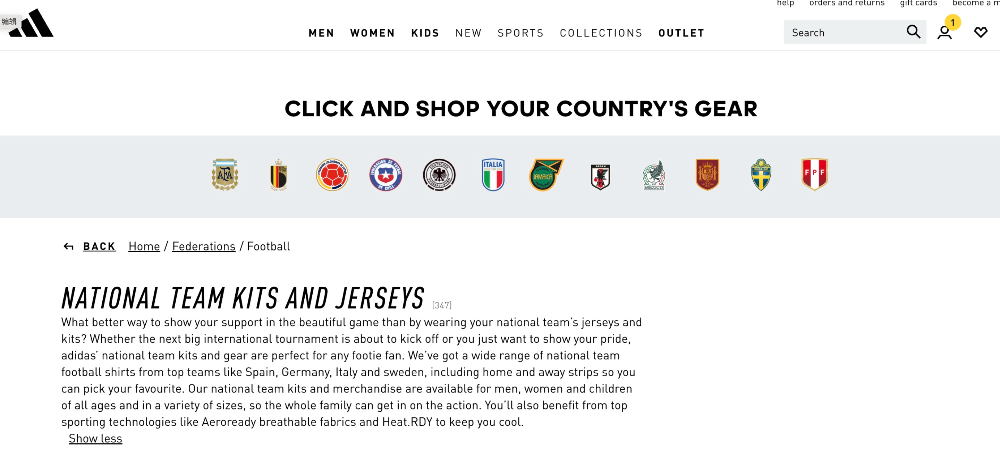Open the COLLECTIONS menu

click(x=601, y=33)
